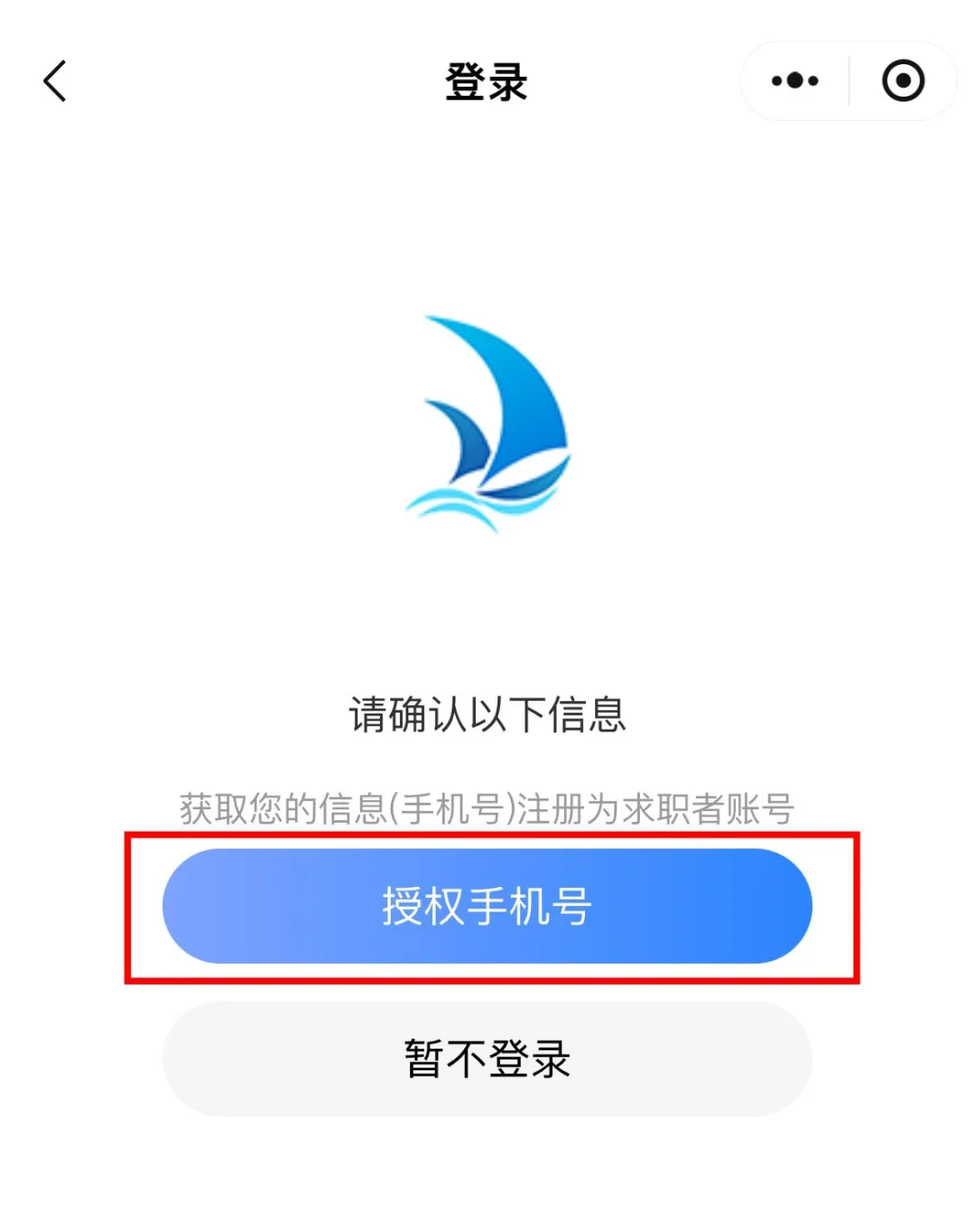
Task: Show the mini program menu via ••• icon
Action: tap(794, 81)
